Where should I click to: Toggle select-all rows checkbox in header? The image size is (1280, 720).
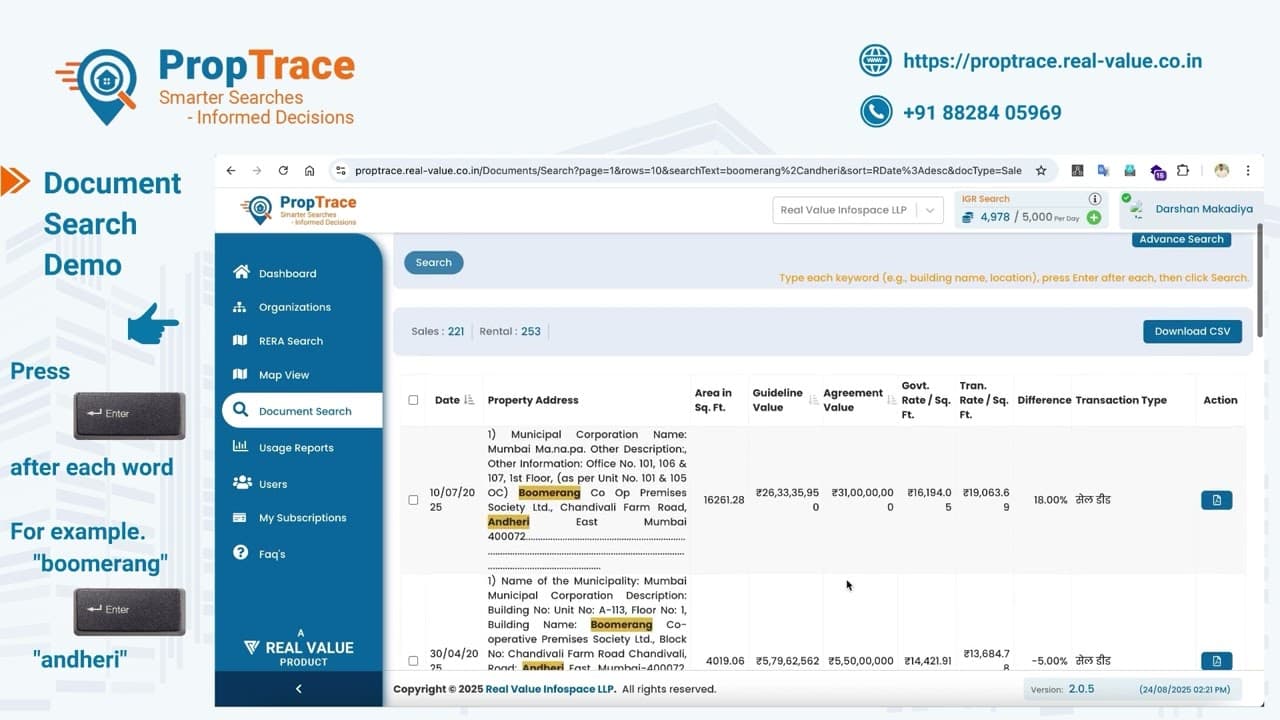(413, 400)
